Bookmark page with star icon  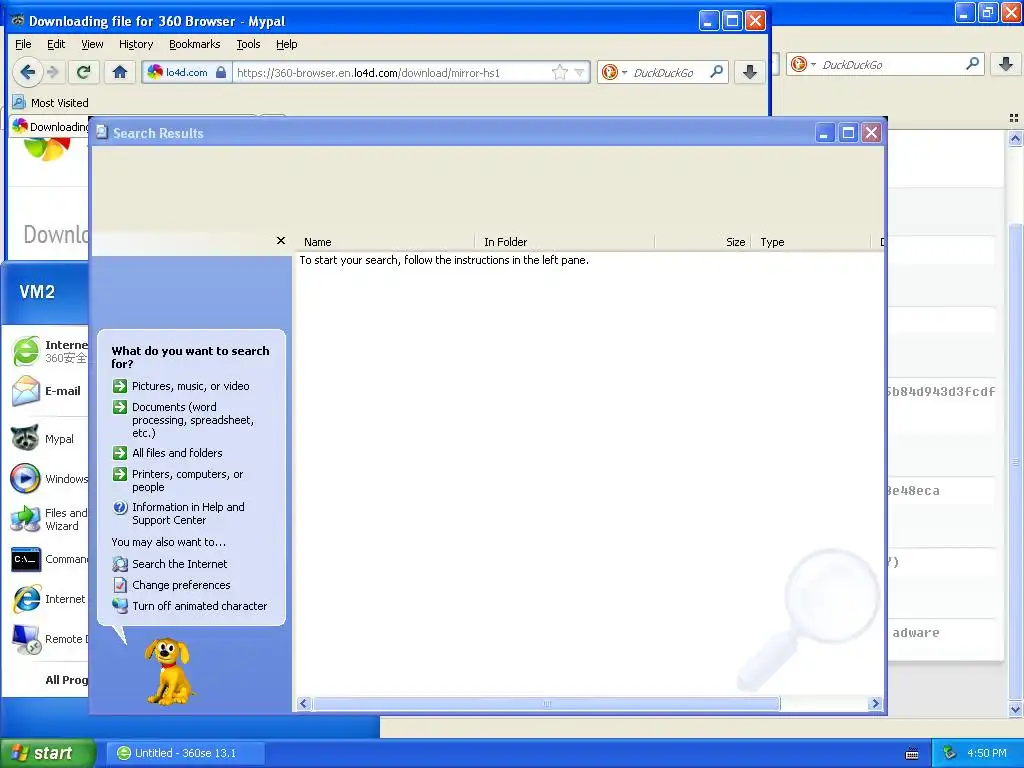[560, 72]
